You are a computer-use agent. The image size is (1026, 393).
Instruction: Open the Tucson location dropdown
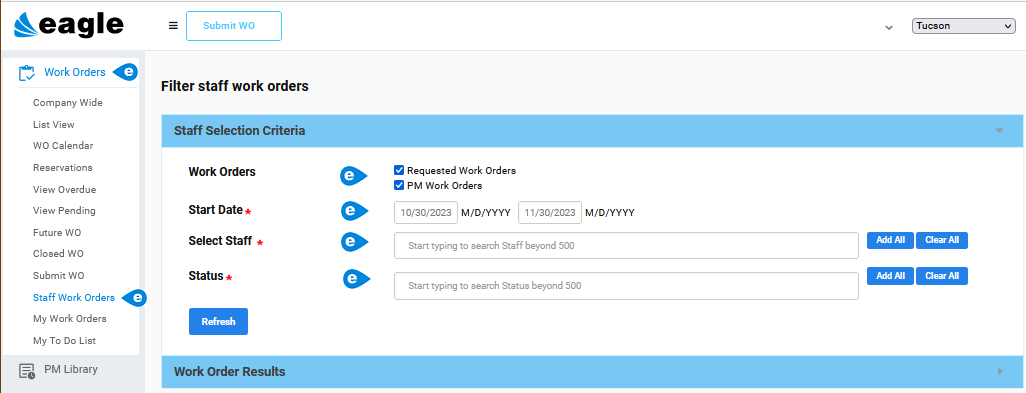tap(963, 26)
